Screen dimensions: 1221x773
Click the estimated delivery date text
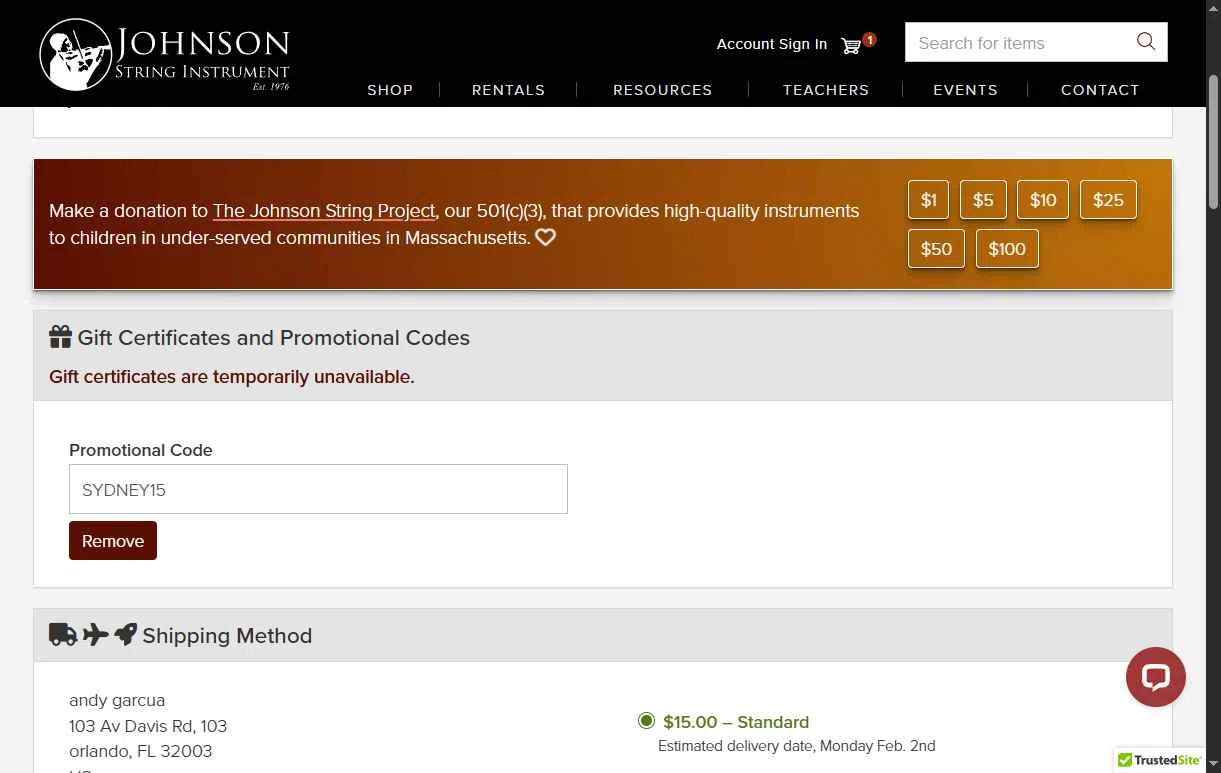[797, 746]
